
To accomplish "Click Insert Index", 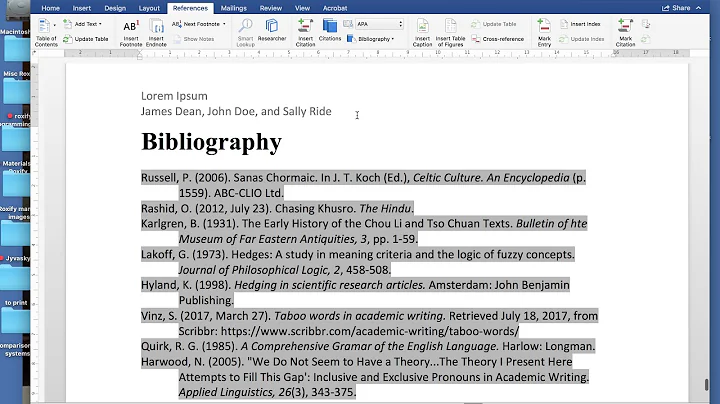I will coord(580,24).
